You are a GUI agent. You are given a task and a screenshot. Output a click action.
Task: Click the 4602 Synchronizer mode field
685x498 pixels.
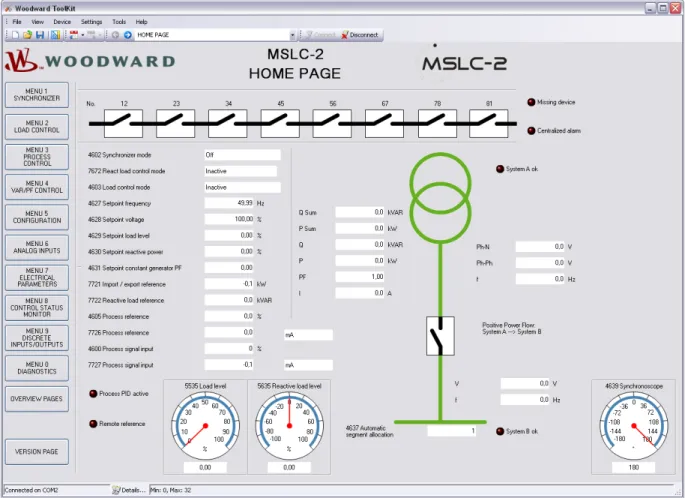pos(242,155)
